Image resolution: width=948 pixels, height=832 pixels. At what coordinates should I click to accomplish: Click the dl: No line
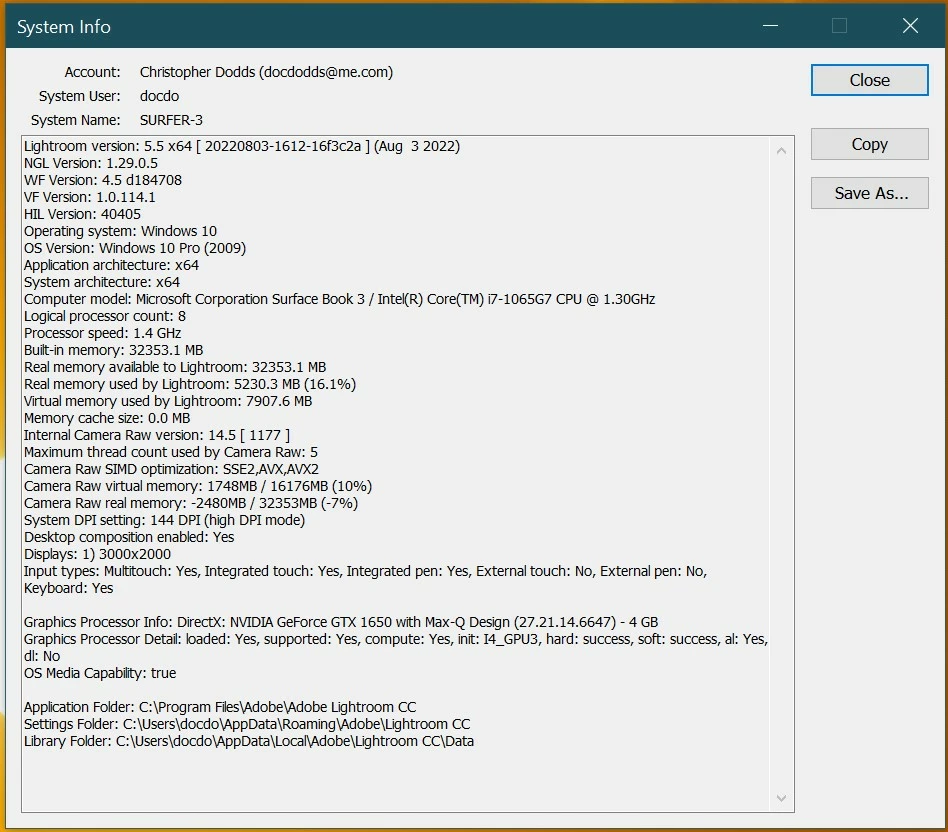(x=42, y=656)
